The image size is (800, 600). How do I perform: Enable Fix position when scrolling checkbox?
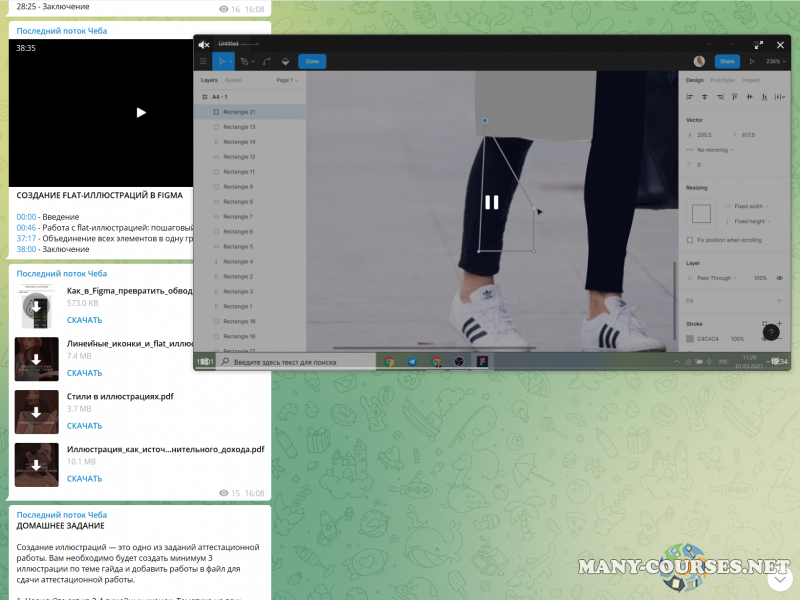click(690, 240)
